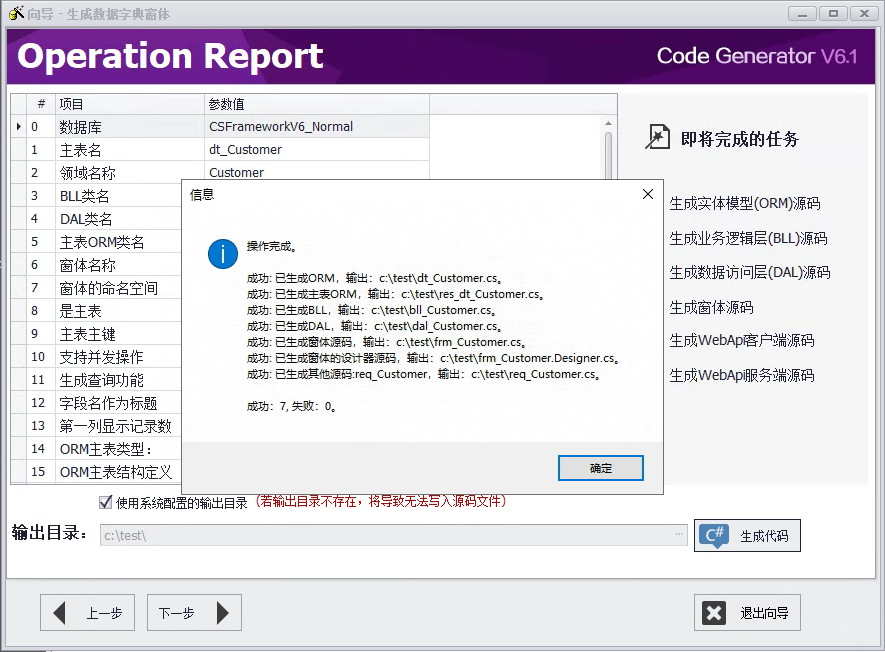Click the X icon beside 退出向导
Image resolution: width=885 pixels, height=652 pixels.
tap(714, 612)
